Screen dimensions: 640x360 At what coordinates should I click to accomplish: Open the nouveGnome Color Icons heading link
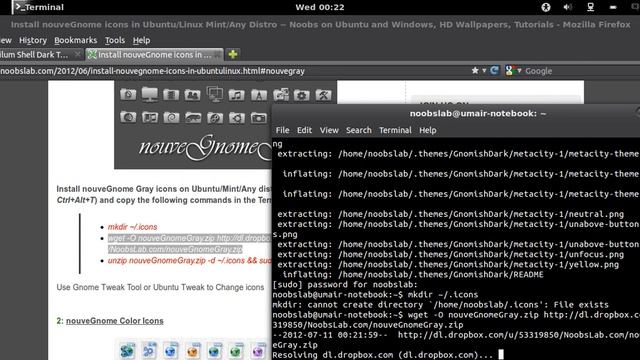(115, 321)
